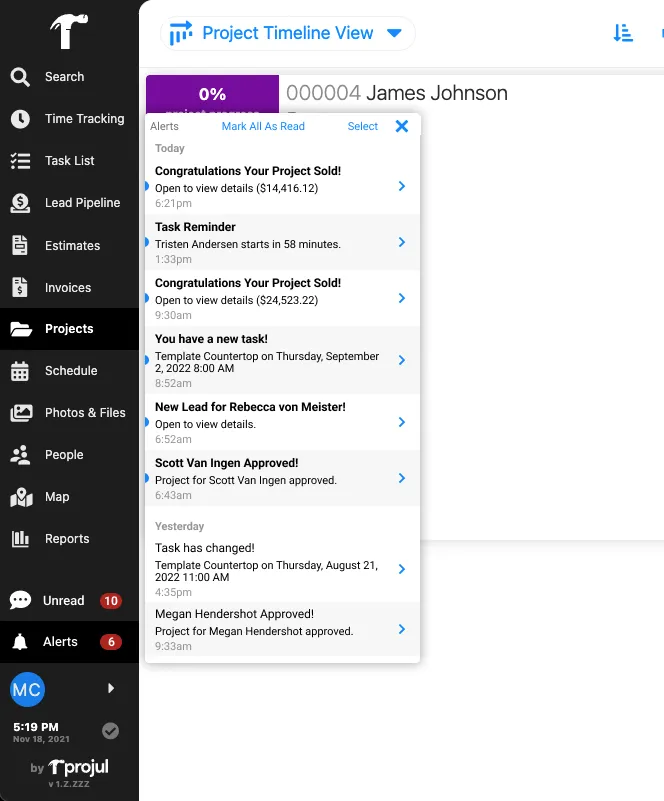Click the purple 0% project progress bar
Screen dimensions: 664x801
[212, 94]
